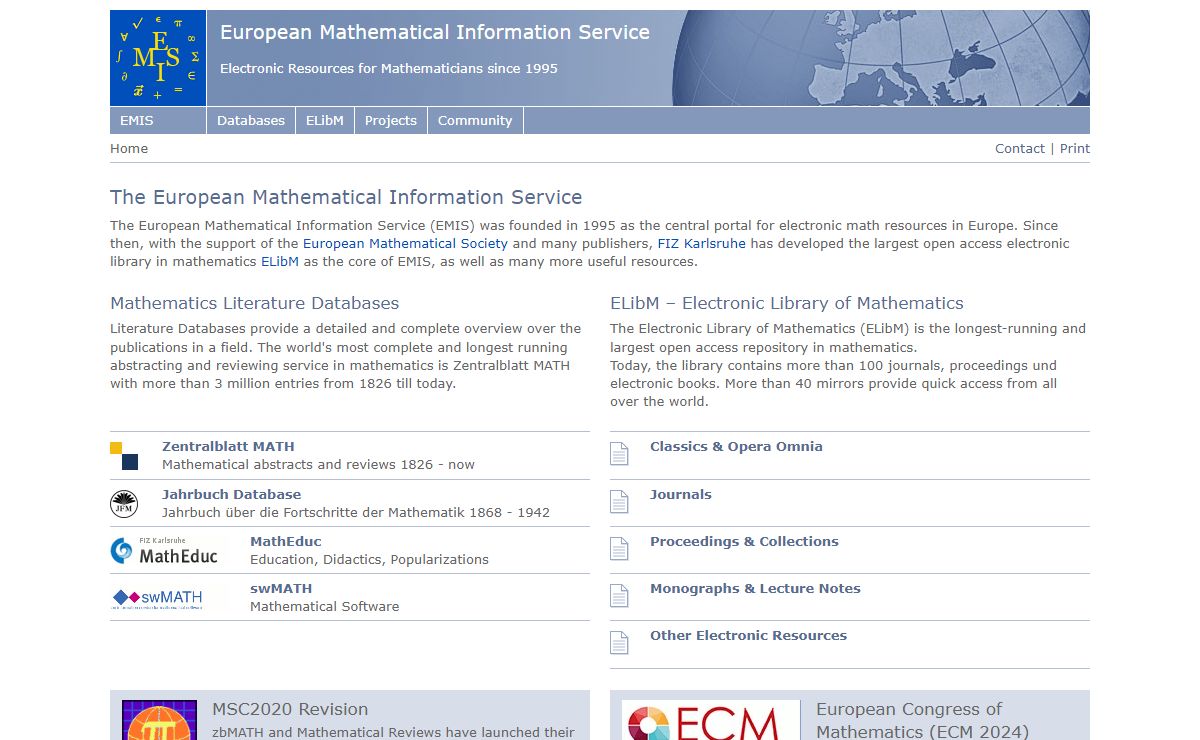1200x740 pixels.
Task: Click the swMATH logo image
Action: pos(157,598)
